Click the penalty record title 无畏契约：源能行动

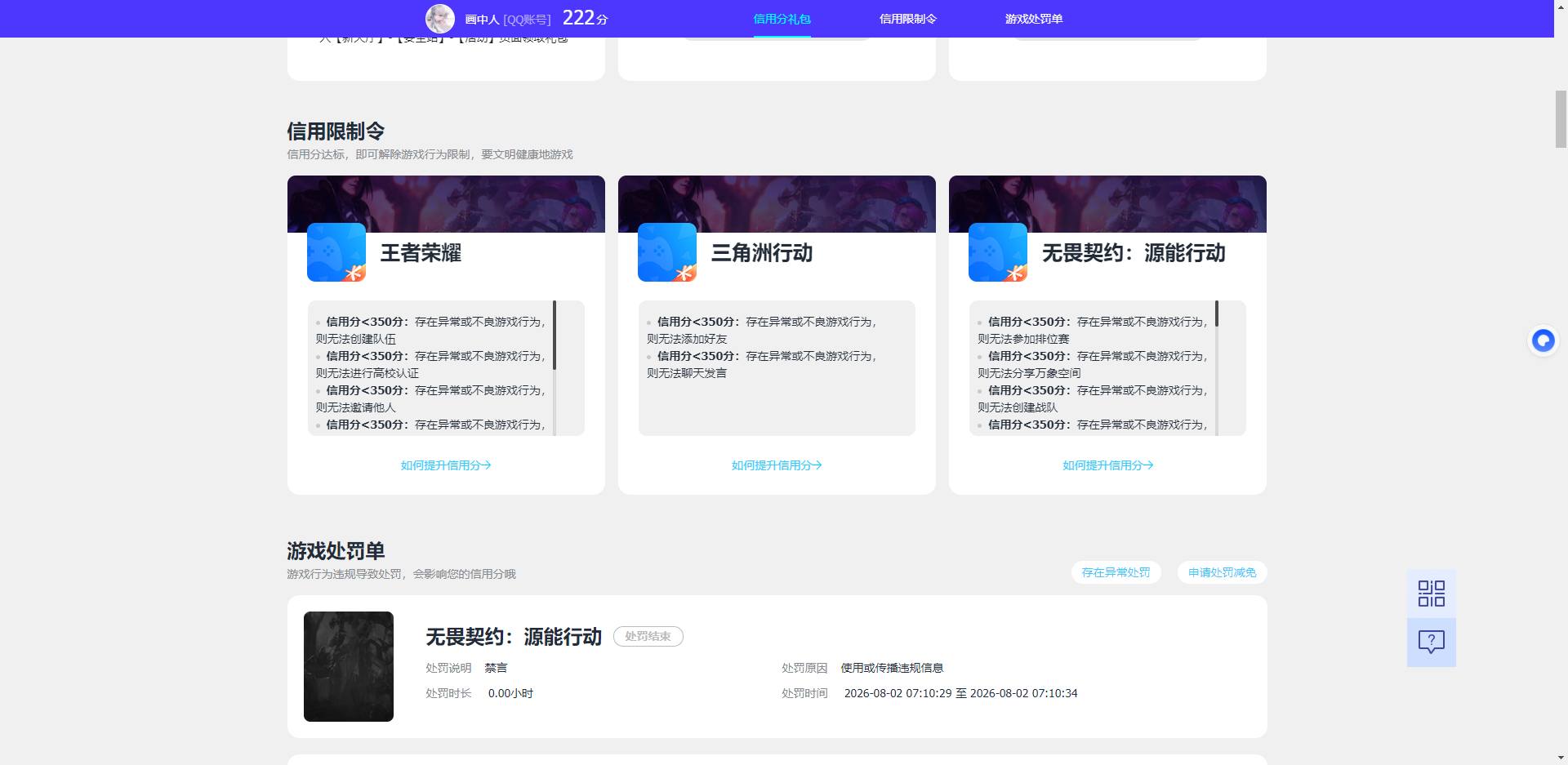(514, 637)
